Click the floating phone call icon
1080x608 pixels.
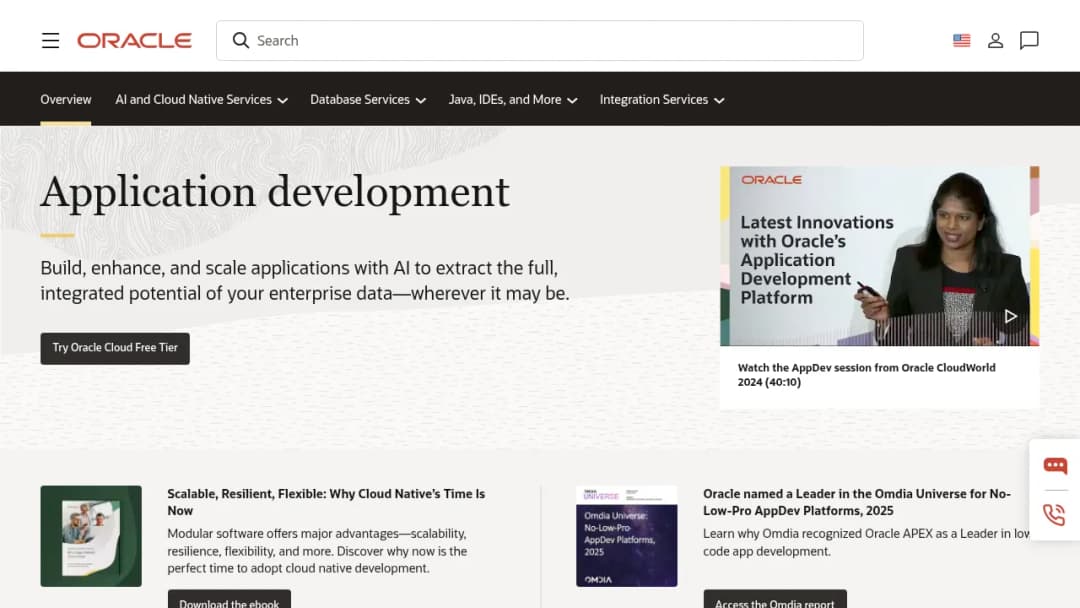1055,514
